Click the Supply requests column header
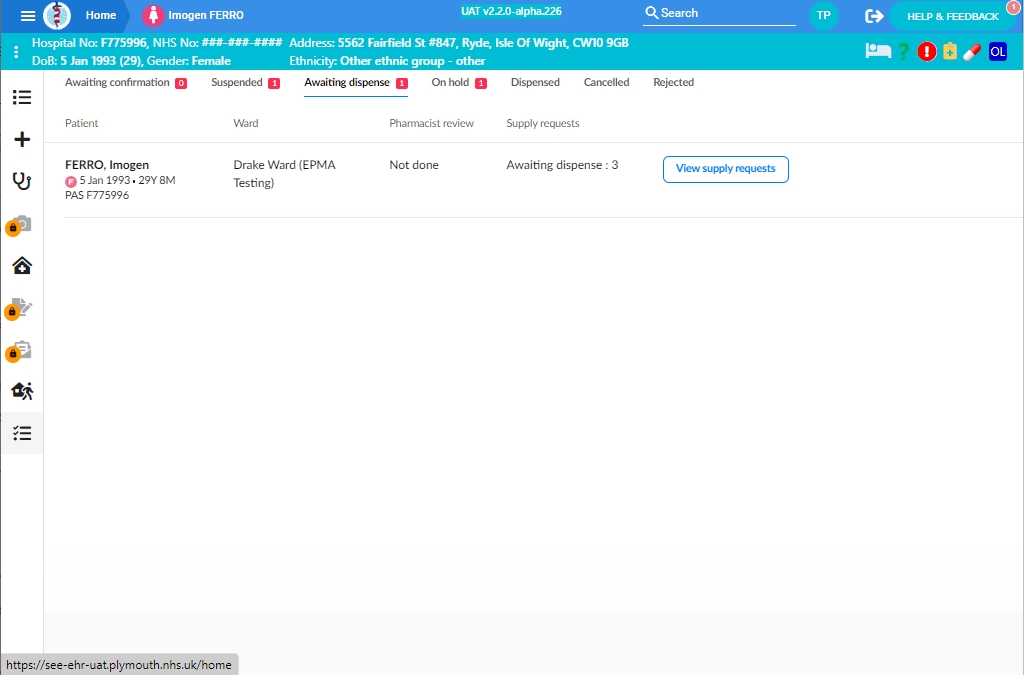This screenshot has width=1024, height=675. [543, 123]
